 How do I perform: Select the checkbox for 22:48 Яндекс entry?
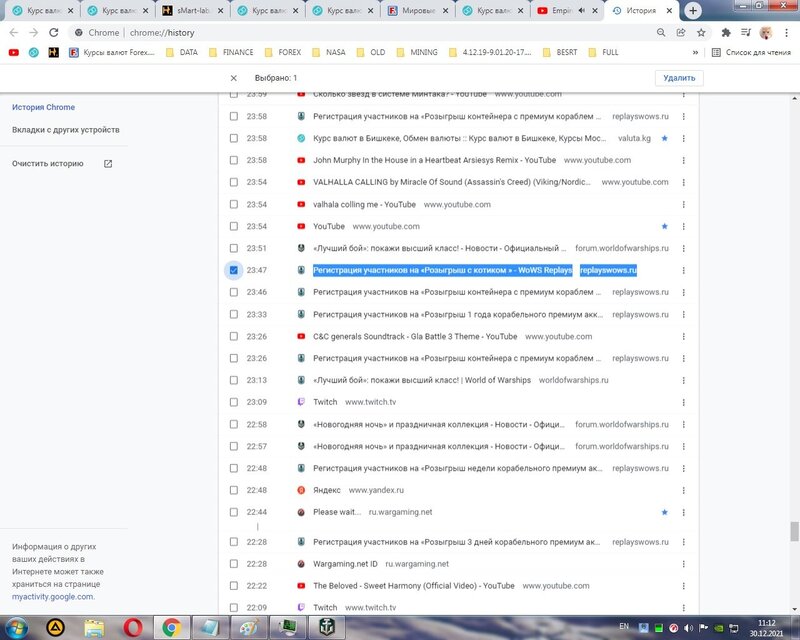pyautogui.click(x=233, y=490)
